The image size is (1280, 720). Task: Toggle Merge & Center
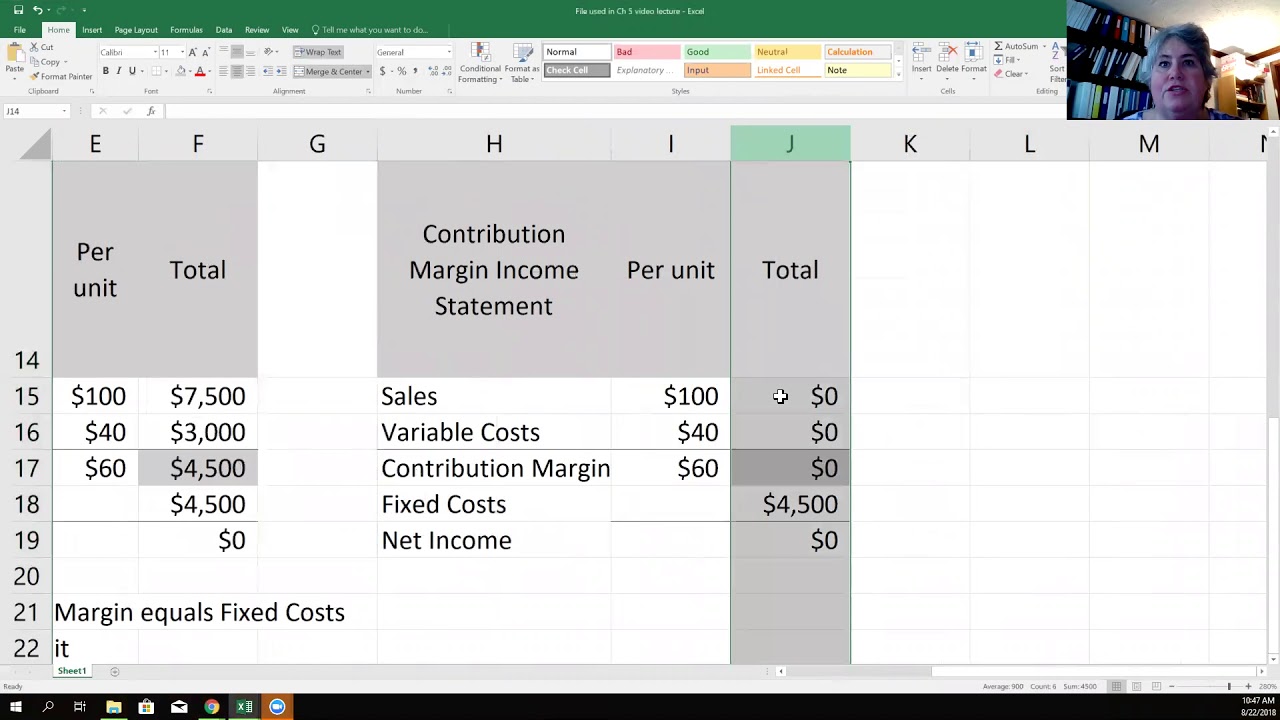coord(328,71)
